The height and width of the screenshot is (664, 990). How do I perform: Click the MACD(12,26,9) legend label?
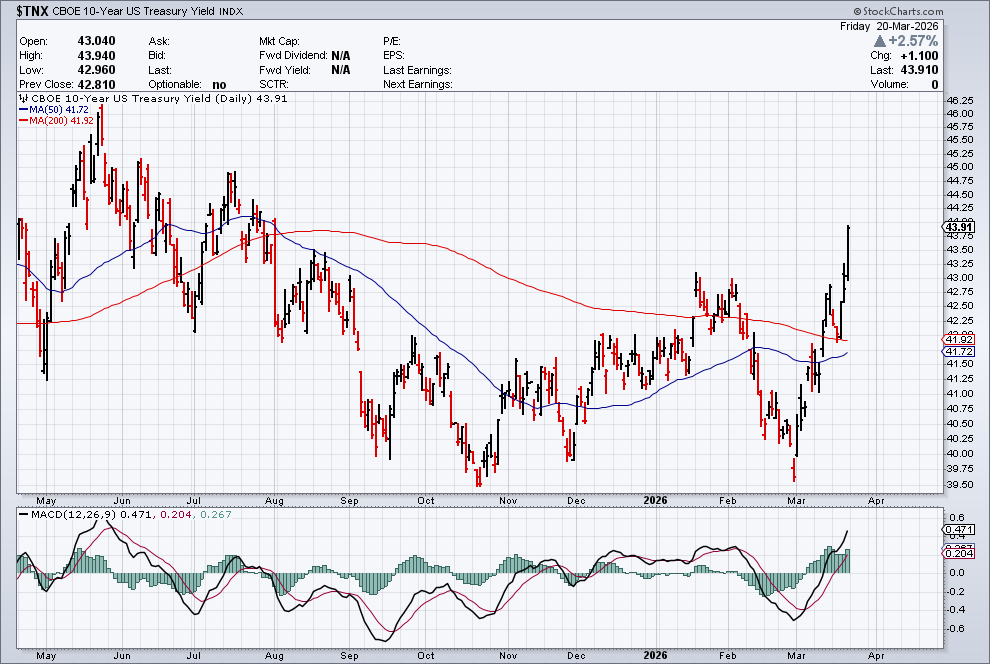(x=68, y=514)
